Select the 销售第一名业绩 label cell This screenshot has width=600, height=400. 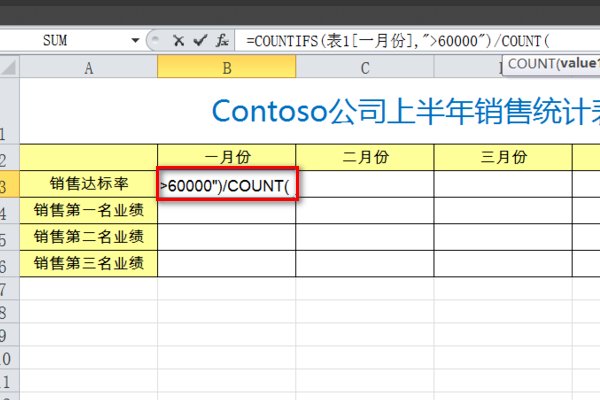click(89, 211)
